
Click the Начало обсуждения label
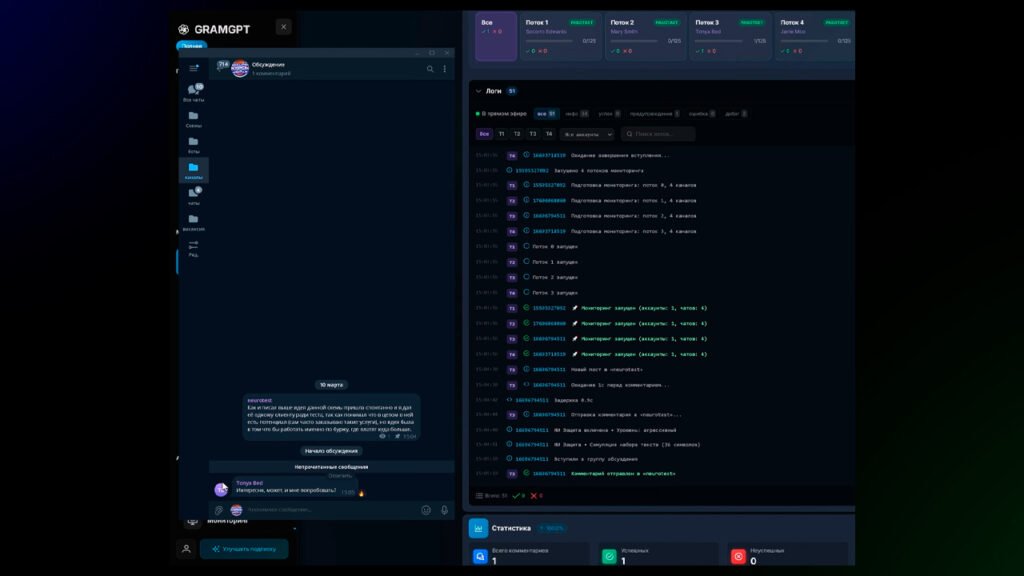pyautogui.click(x=331, y=451)
